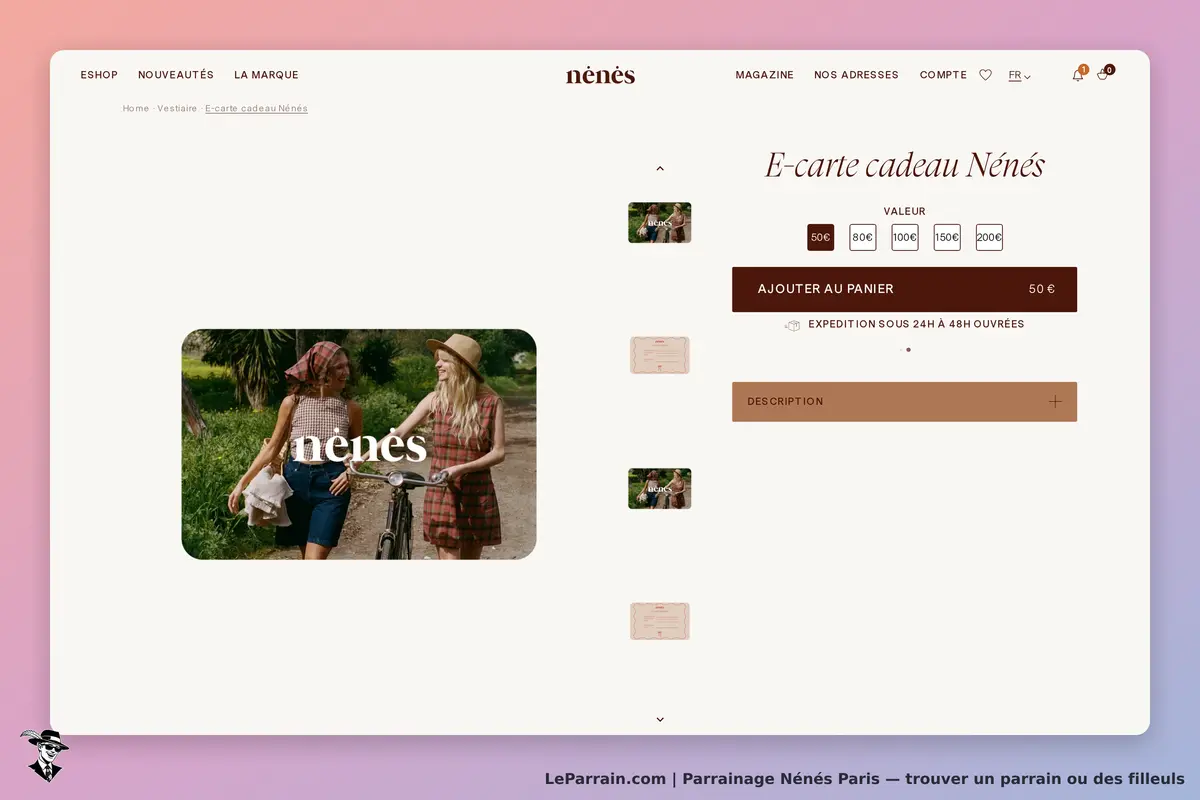The height and width of the screenshot is (800, 1200).
Task: Open notifications bell icon
Action: click(1078, 75)
